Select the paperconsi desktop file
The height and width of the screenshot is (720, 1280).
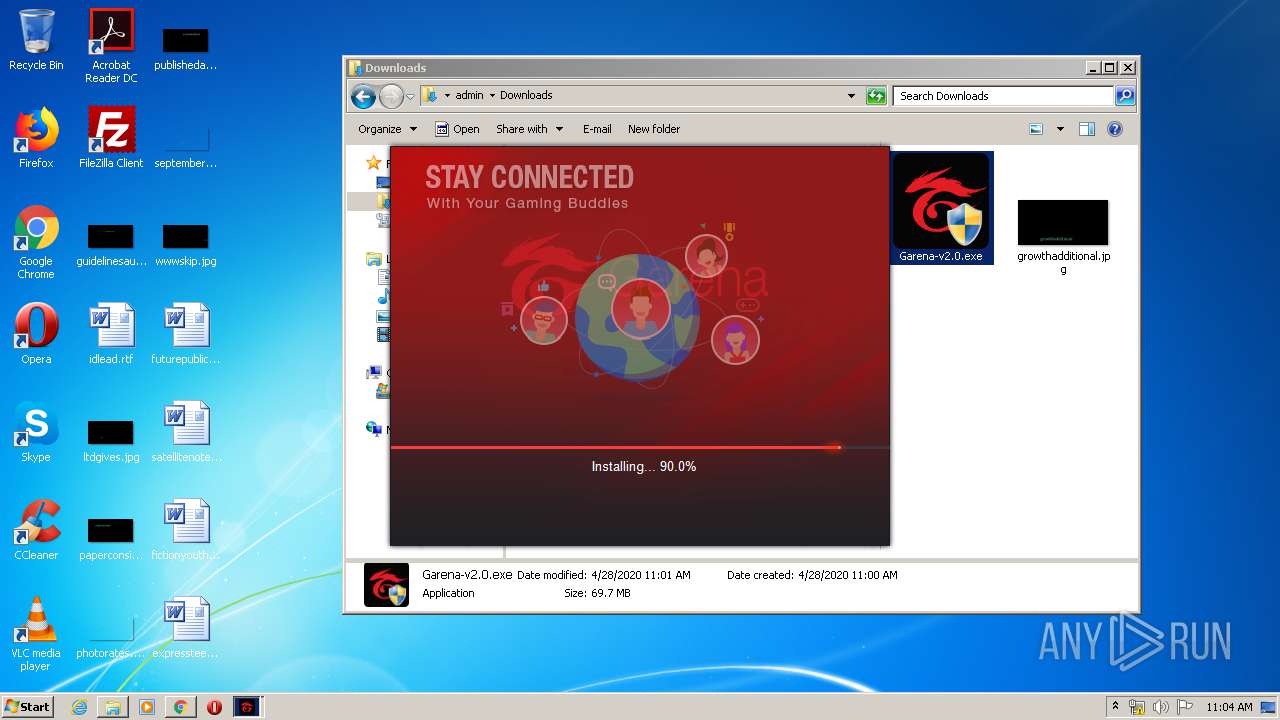[111, 538]
